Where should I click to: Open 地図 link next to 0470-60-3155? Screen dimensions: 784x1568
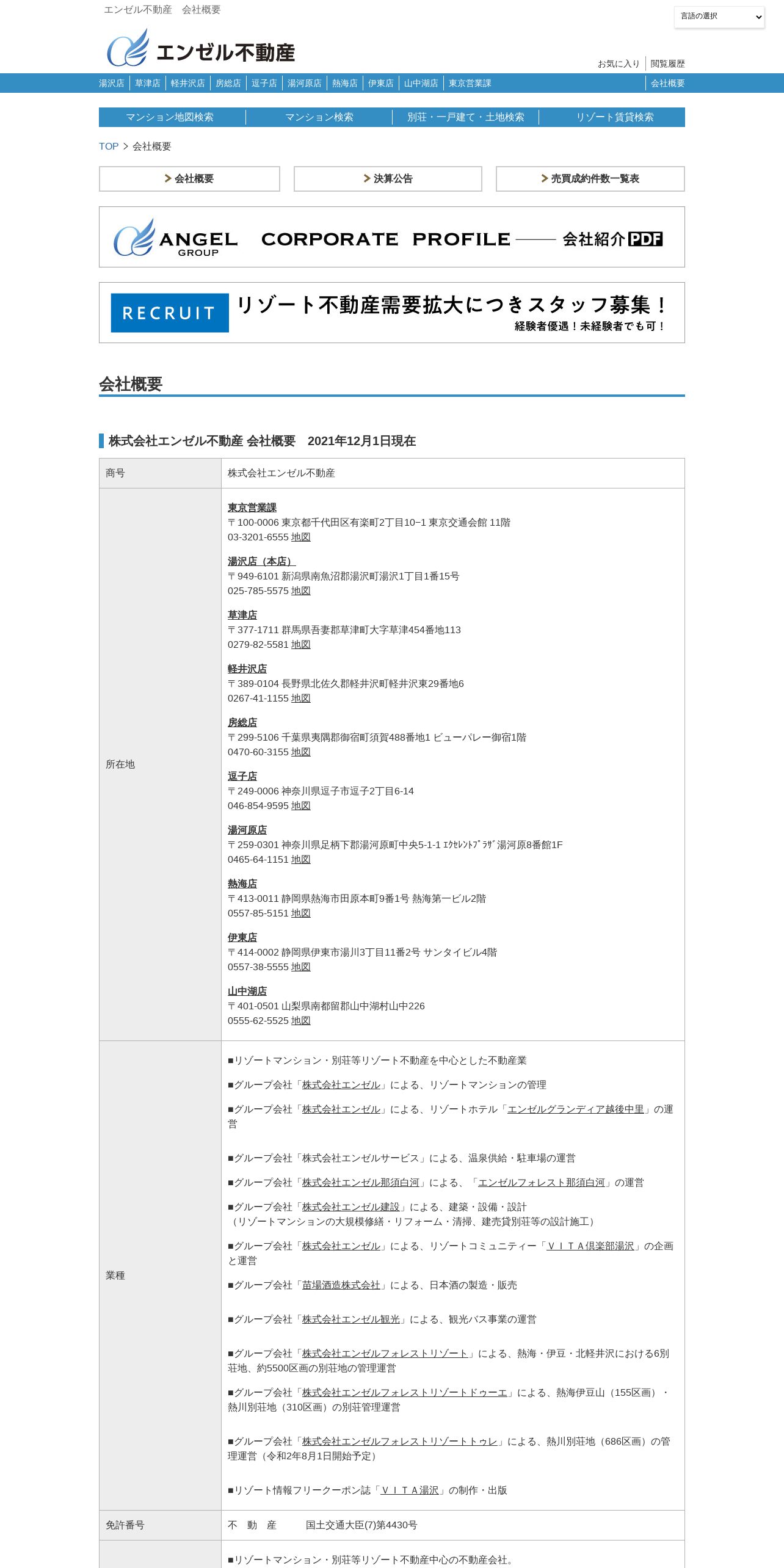(301, 752)
